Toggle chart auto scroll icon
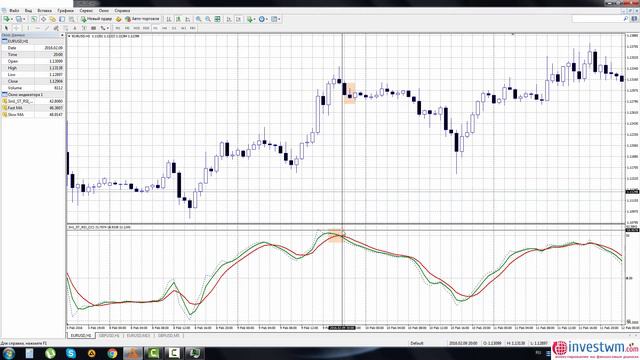The image size is (640, 360). coord(229,19)
